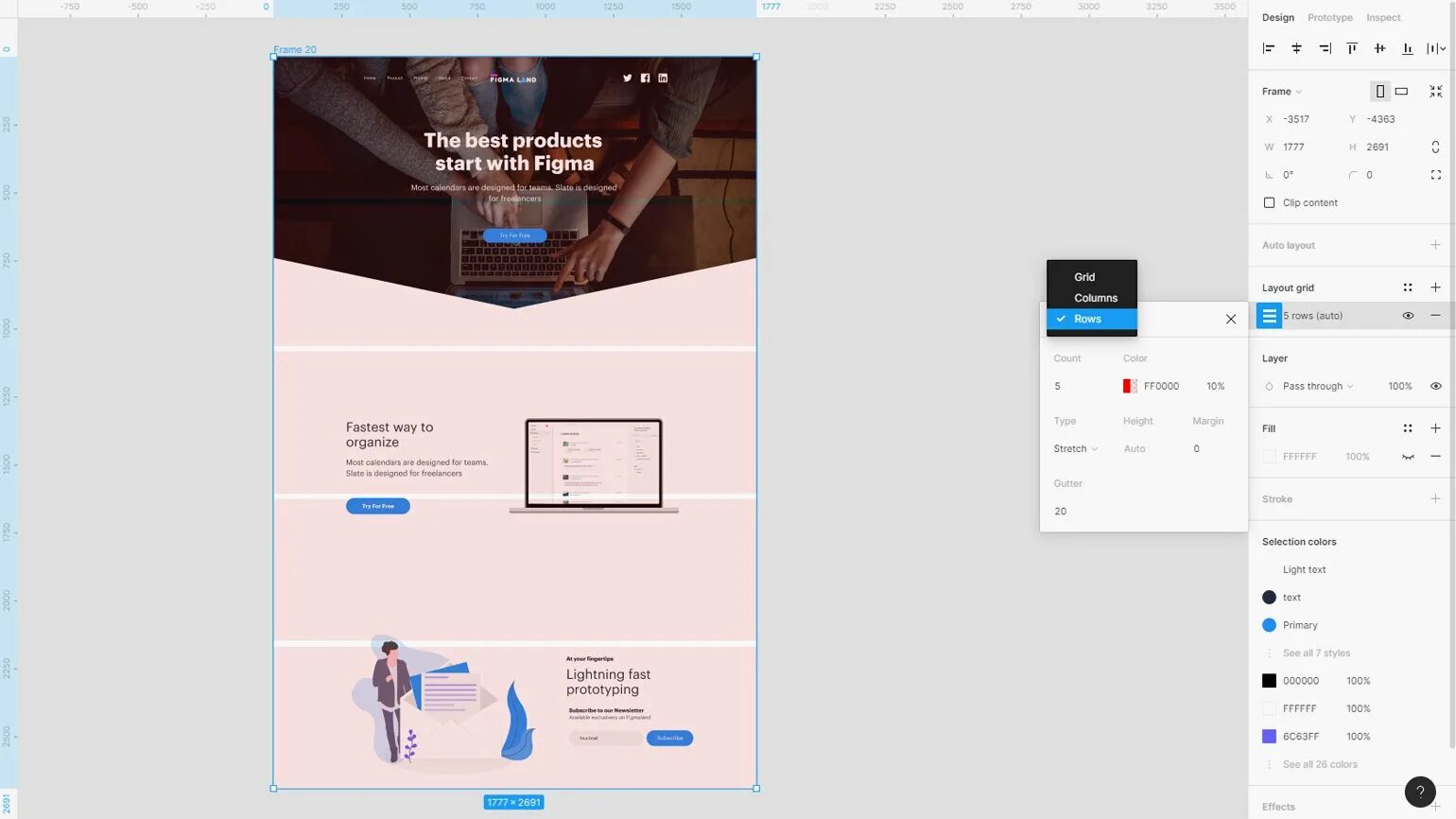Click the align bottom icon

coord(1407,48)
